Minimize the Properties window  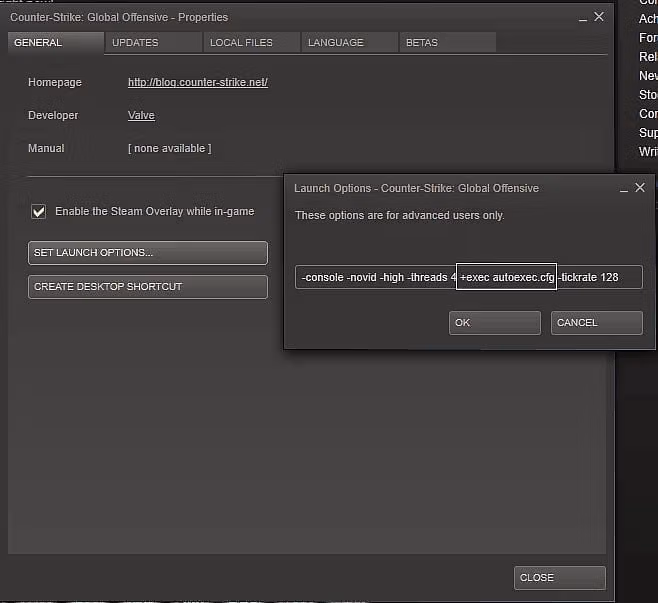tap(583, 18)
